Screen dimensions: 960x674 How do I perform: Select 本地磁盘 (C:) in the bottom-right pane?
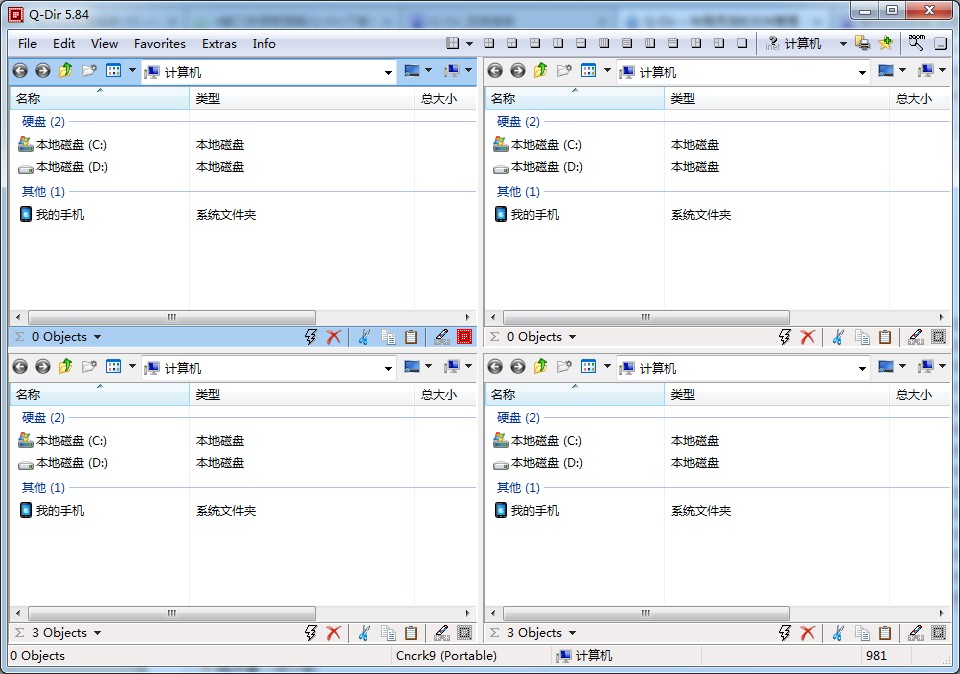click(x=538, y=440)
